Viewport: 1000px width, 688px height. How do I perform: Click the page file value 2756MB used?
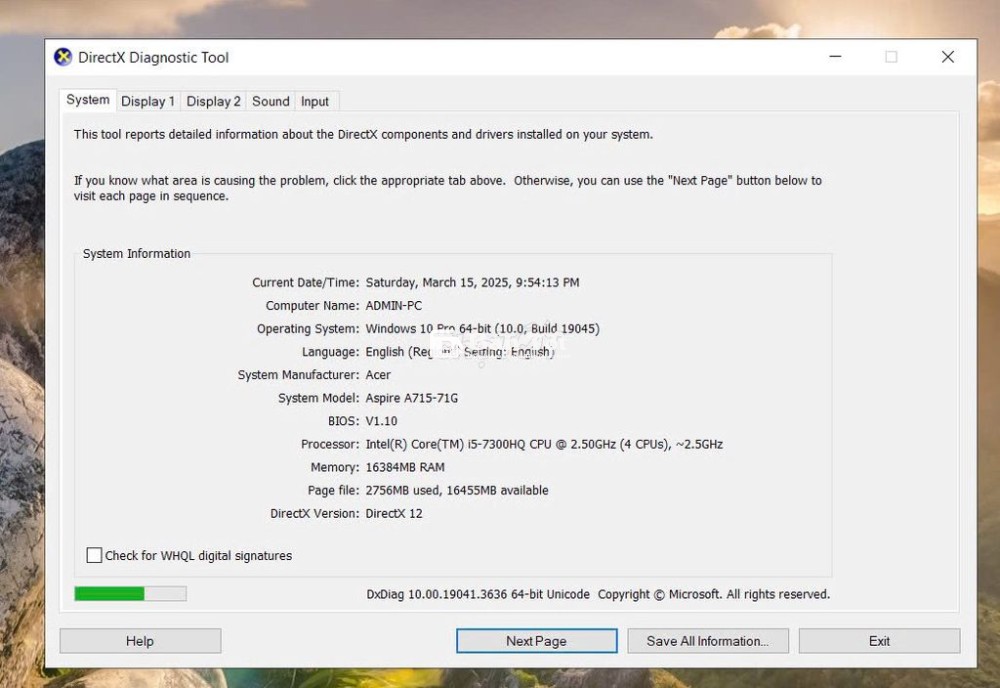[x=457, y=490]
